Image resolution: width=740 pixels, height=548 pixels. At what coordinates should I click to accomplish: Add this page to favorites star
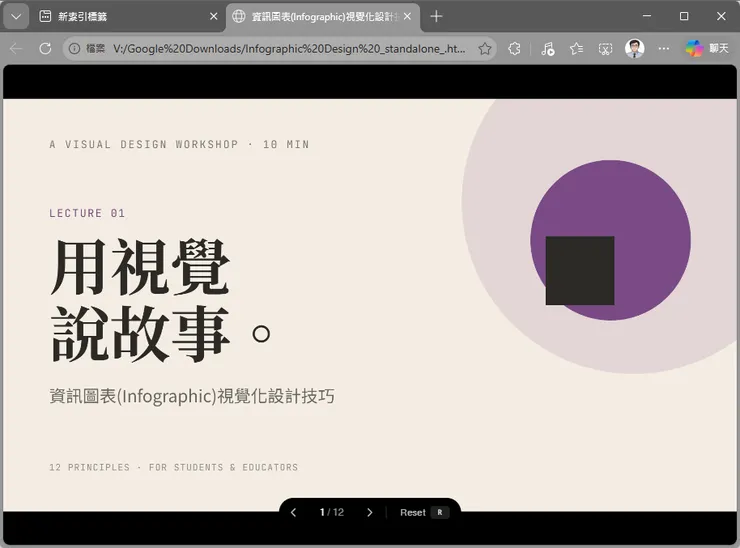[x=485, y=48]
